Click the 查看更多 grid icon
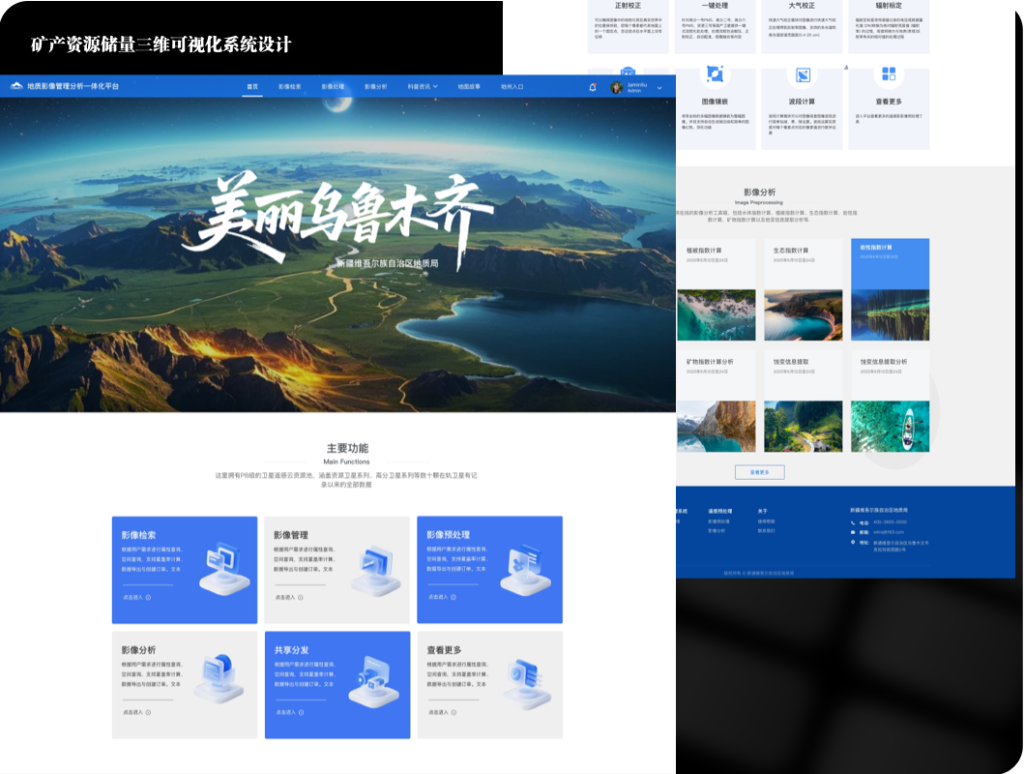 click(x=888, y=75)
